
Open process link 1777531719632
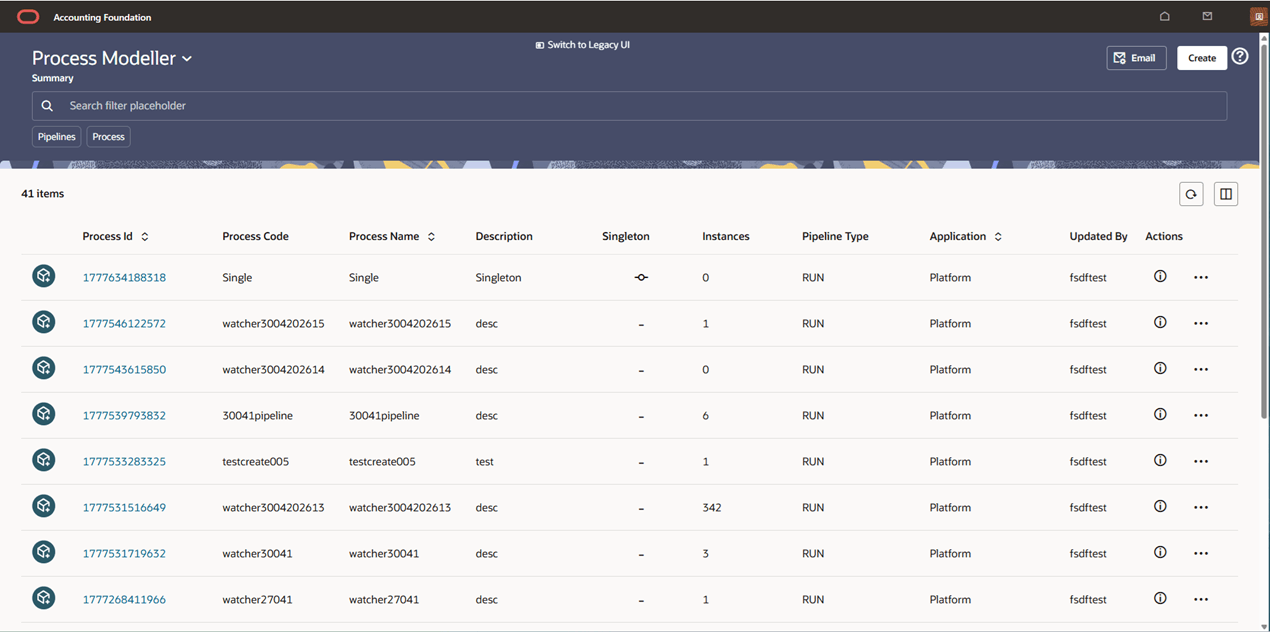point(124,553)
